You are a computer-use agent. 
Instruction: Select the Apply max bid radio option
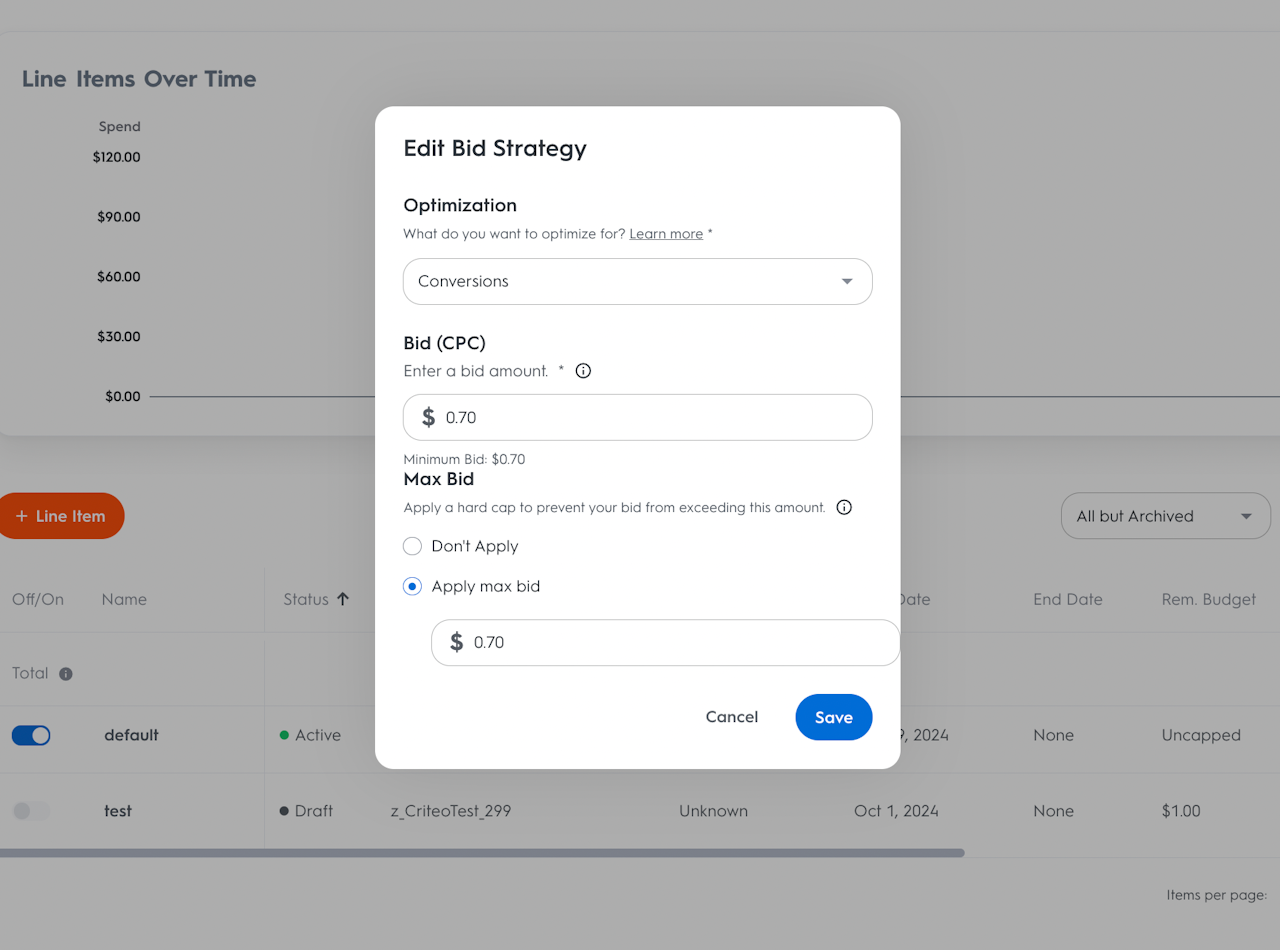tap(412, 586)
